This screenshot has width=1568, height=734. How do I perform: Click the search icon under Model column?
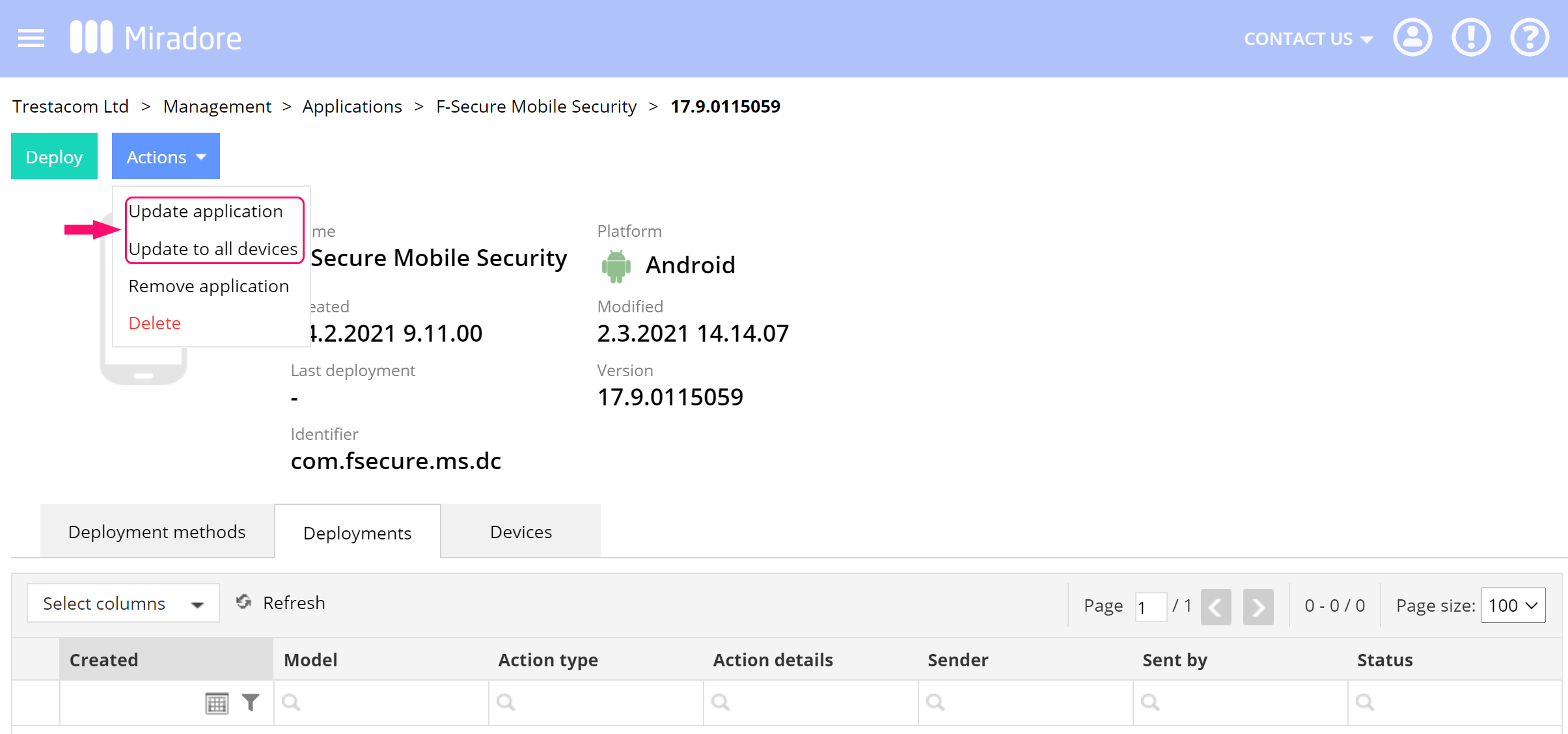[x=291, y=702]
